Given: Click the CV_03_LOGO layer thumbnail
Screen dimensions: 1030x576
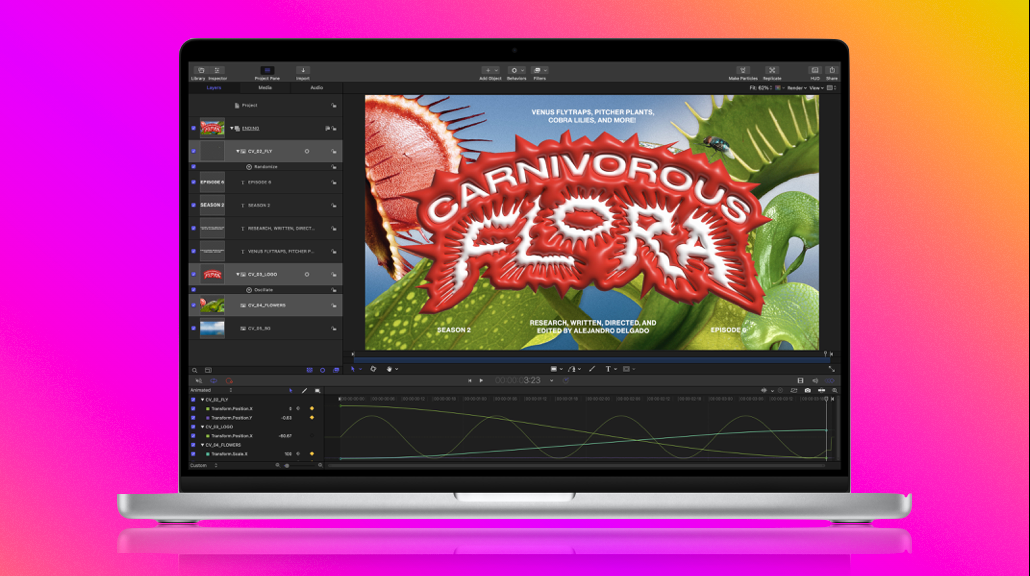Looking at the screenshot, I should 212,274.
